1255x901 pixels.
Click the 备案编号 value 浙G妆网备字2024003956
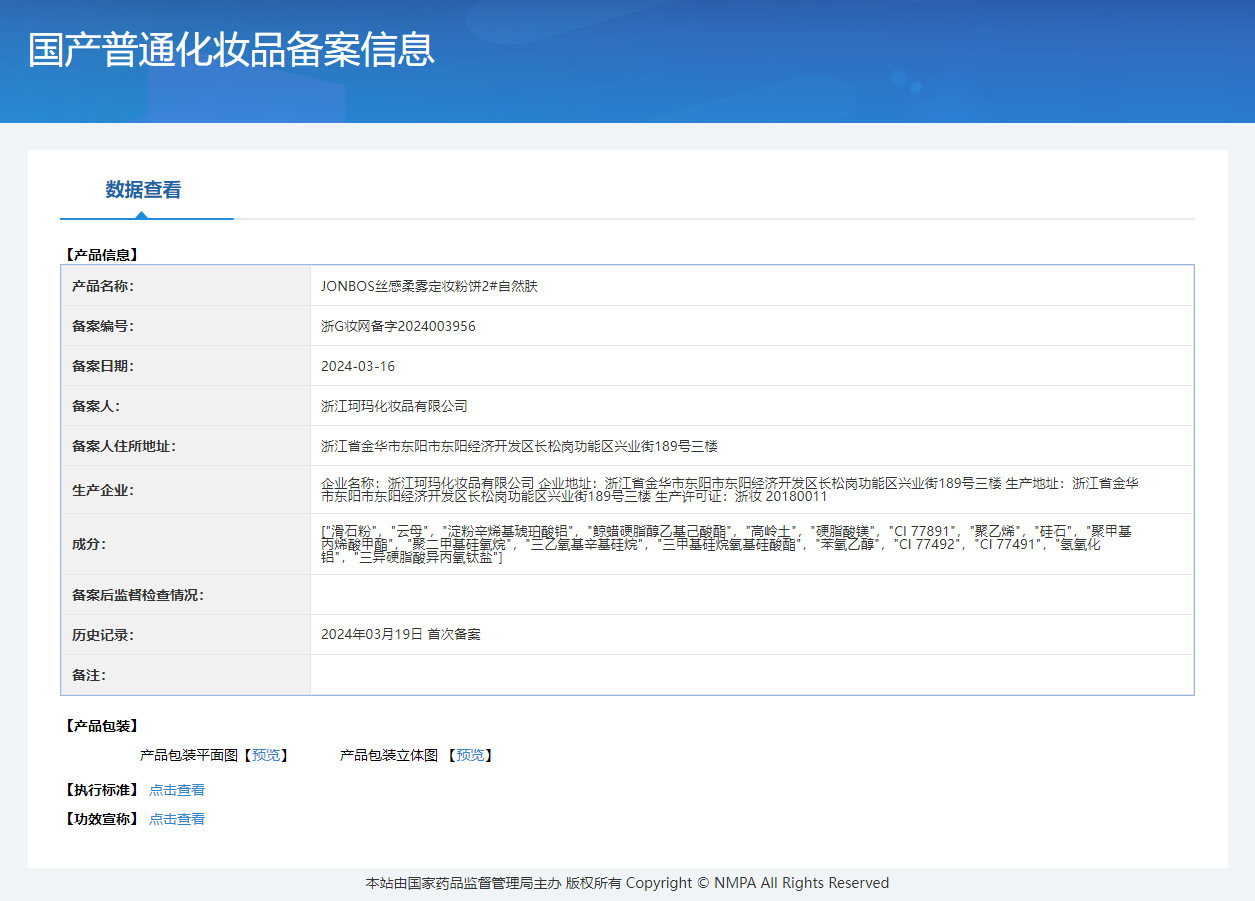point(398,326)
